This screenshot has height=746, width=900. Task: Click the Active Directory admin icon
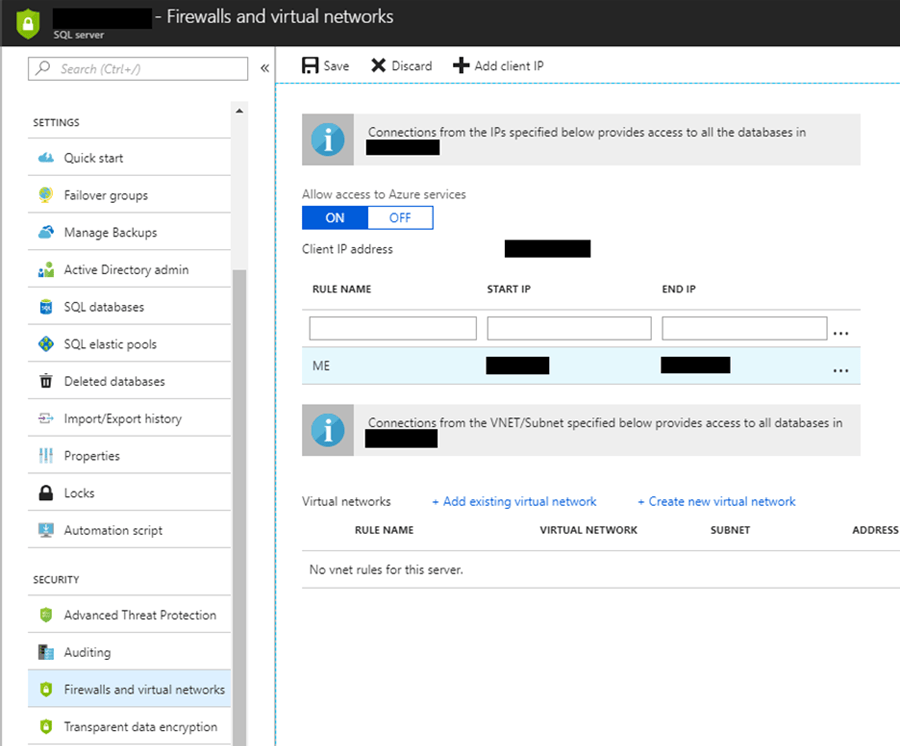46,270
